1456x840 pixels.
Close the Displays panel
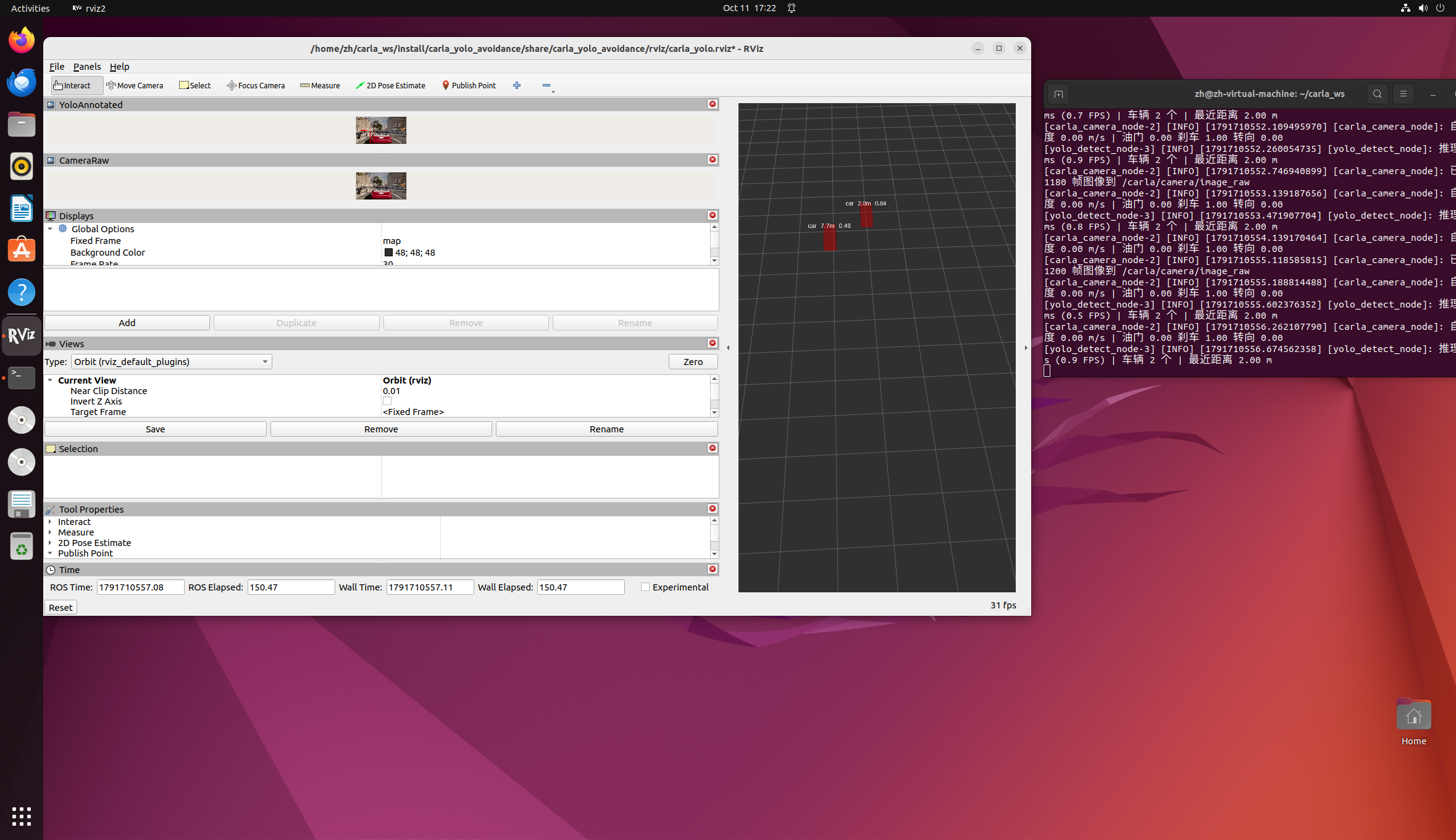713,215
